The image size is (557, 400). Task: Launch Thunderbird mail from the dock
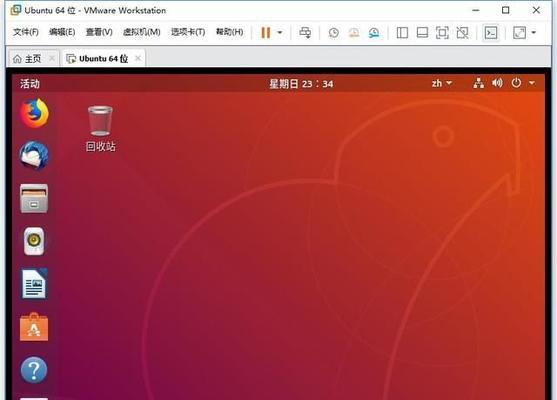(x=34, y=156)
